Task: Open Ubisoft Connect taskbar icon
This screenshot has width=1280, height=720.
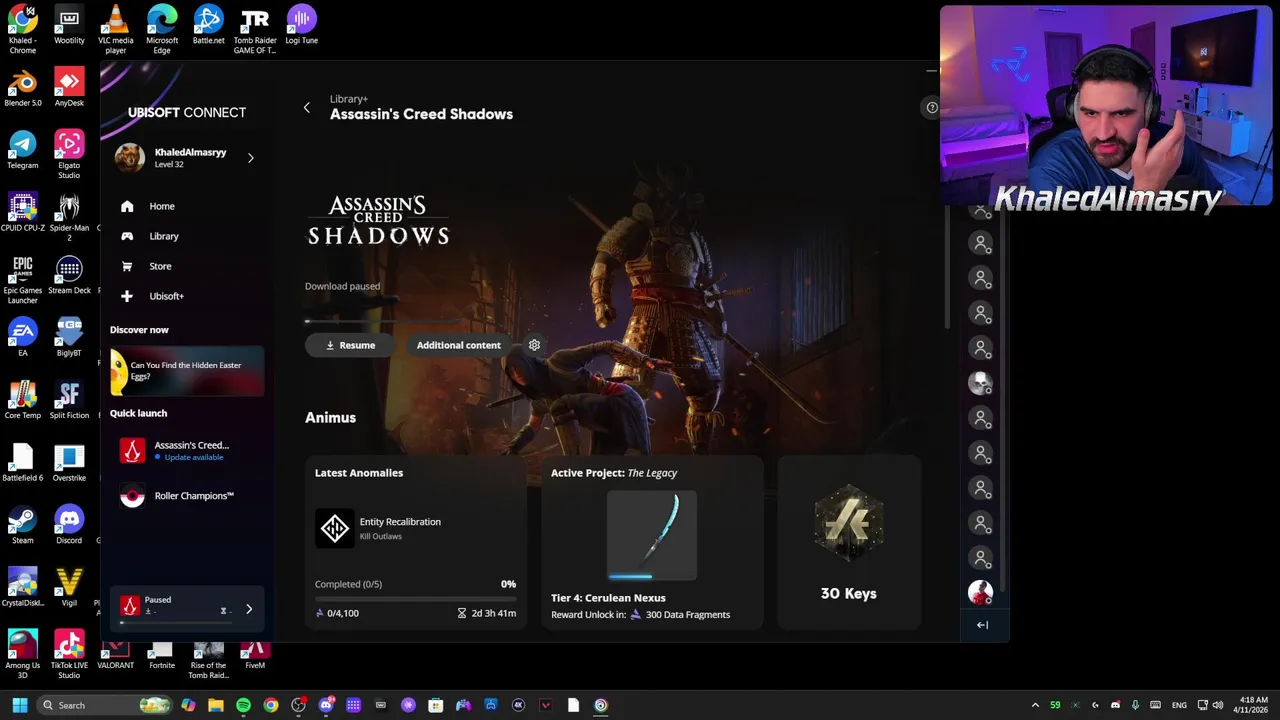Action: click(x=600, y=705)
